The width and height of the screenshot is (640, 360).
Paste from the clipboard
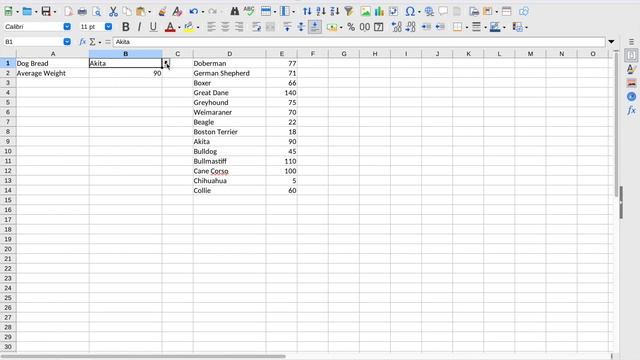click(x=140, y=11)
